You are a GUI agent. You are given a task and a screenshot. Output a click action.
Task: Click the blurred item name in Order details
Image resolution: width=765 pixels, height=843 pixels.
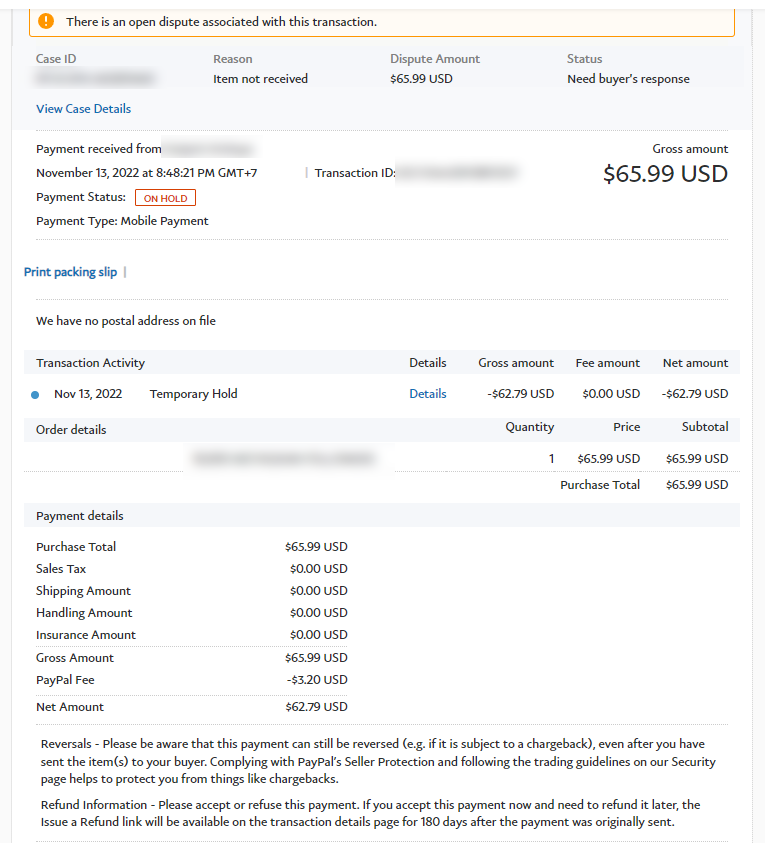coord(285,459)
